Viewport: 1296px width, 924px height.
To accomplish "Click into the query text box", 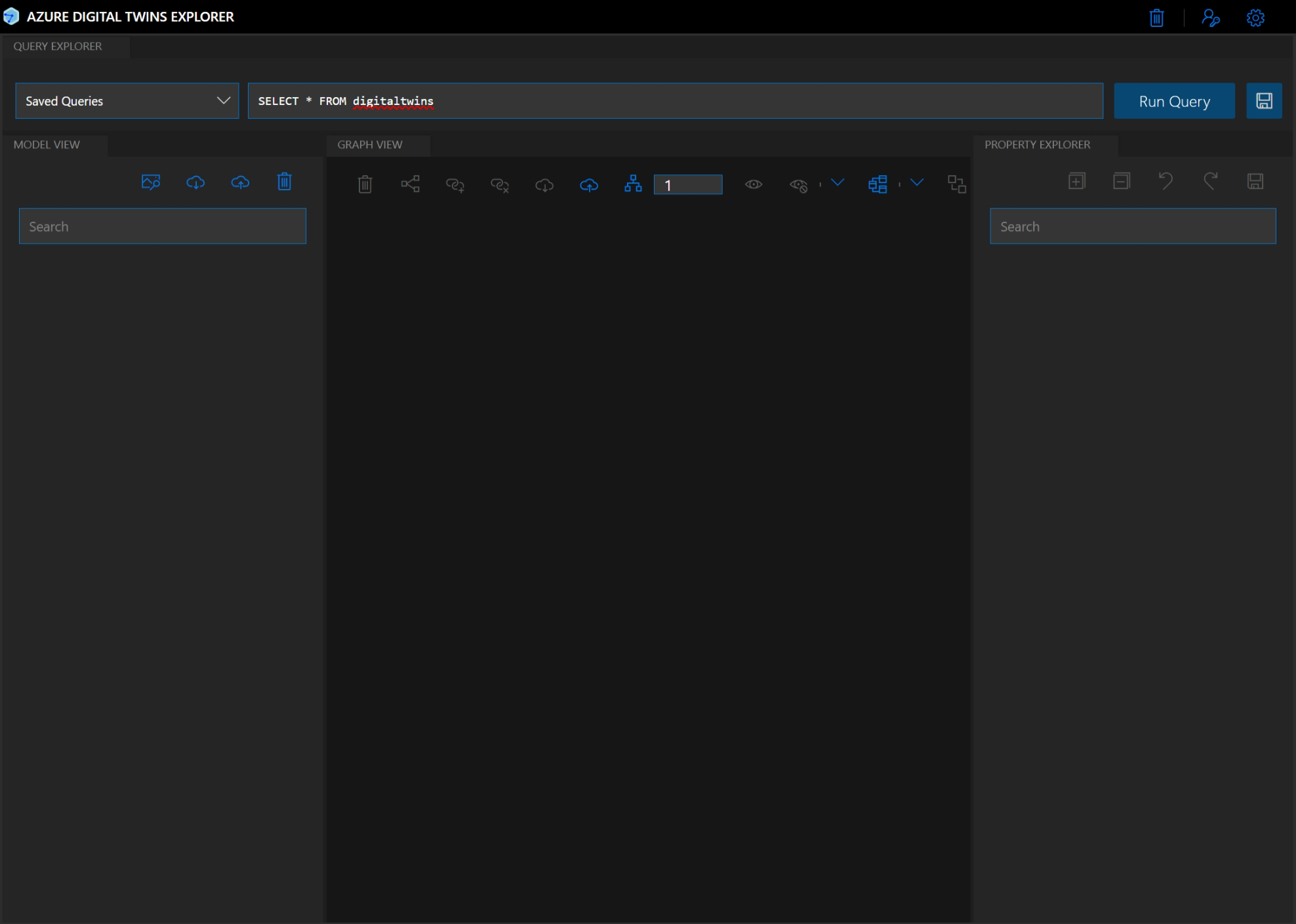I will 675,101.
